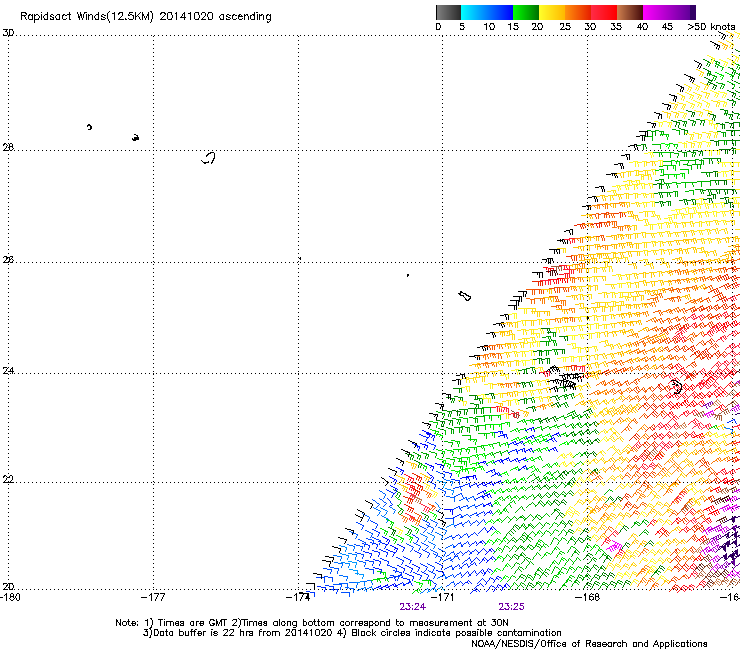The height and width of the screenshot is (650, 740).
Task: Click the cyan 5-10 knots legend color
Action: [x=474, y=12]
